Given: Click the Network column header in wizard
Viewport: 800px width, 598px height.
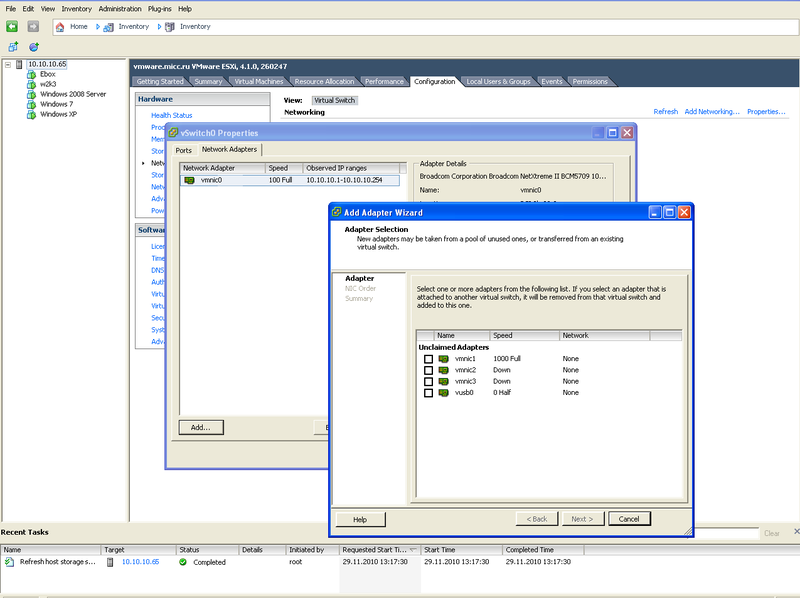Looking at the screenshot, I should pyautogui.click(x=605, y=335).
